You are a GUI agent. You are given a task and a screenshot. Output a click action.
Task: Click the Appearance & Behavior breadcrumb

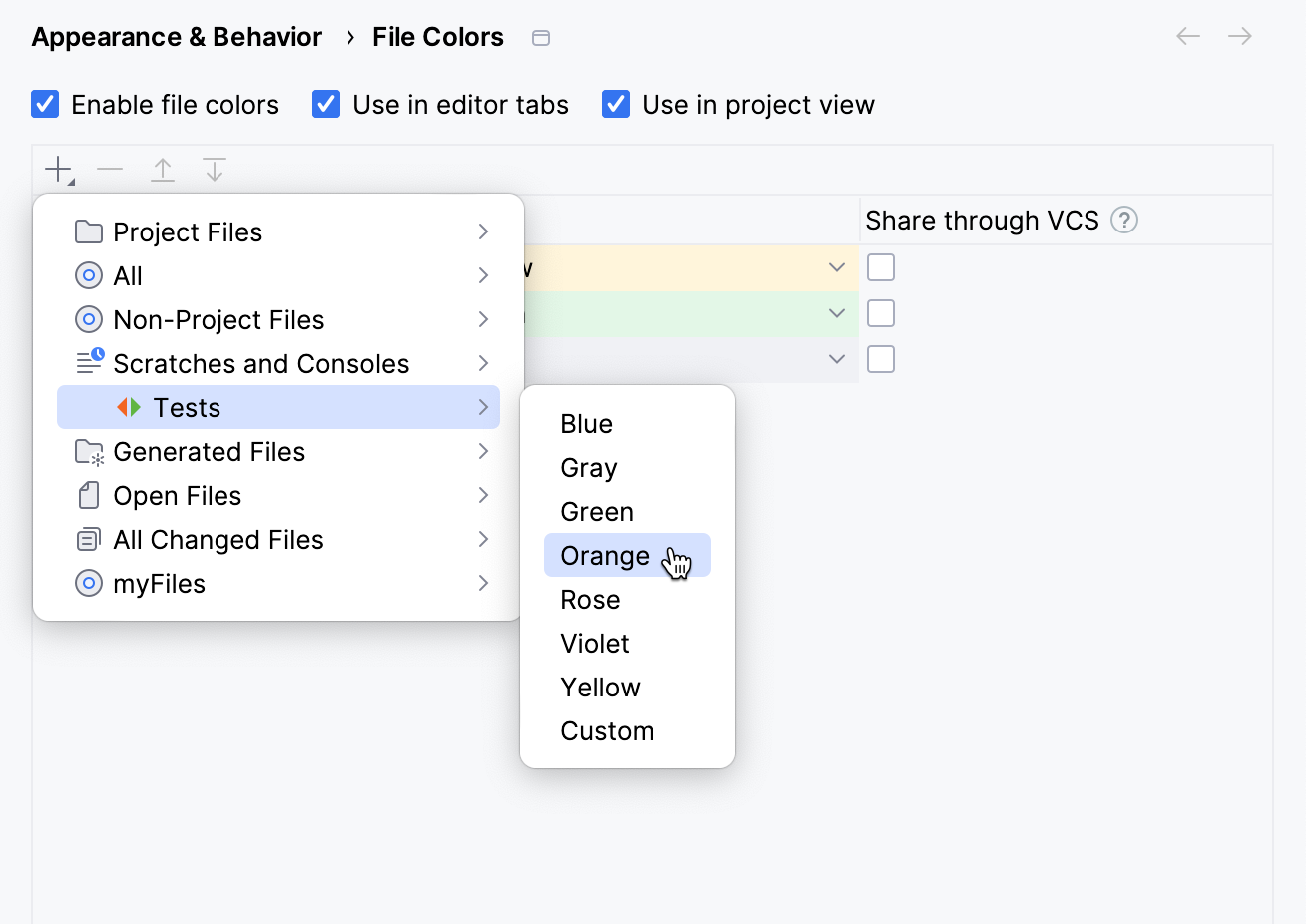coord(177,37)
